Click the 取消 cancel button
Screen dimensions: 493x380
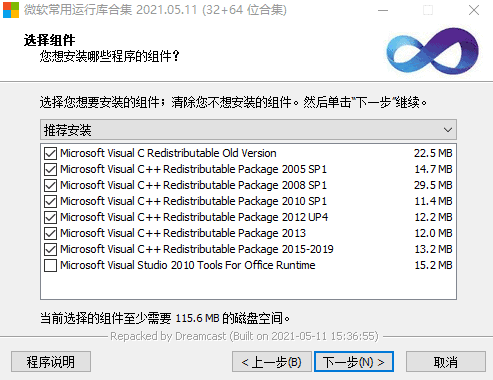coord(446,362)
